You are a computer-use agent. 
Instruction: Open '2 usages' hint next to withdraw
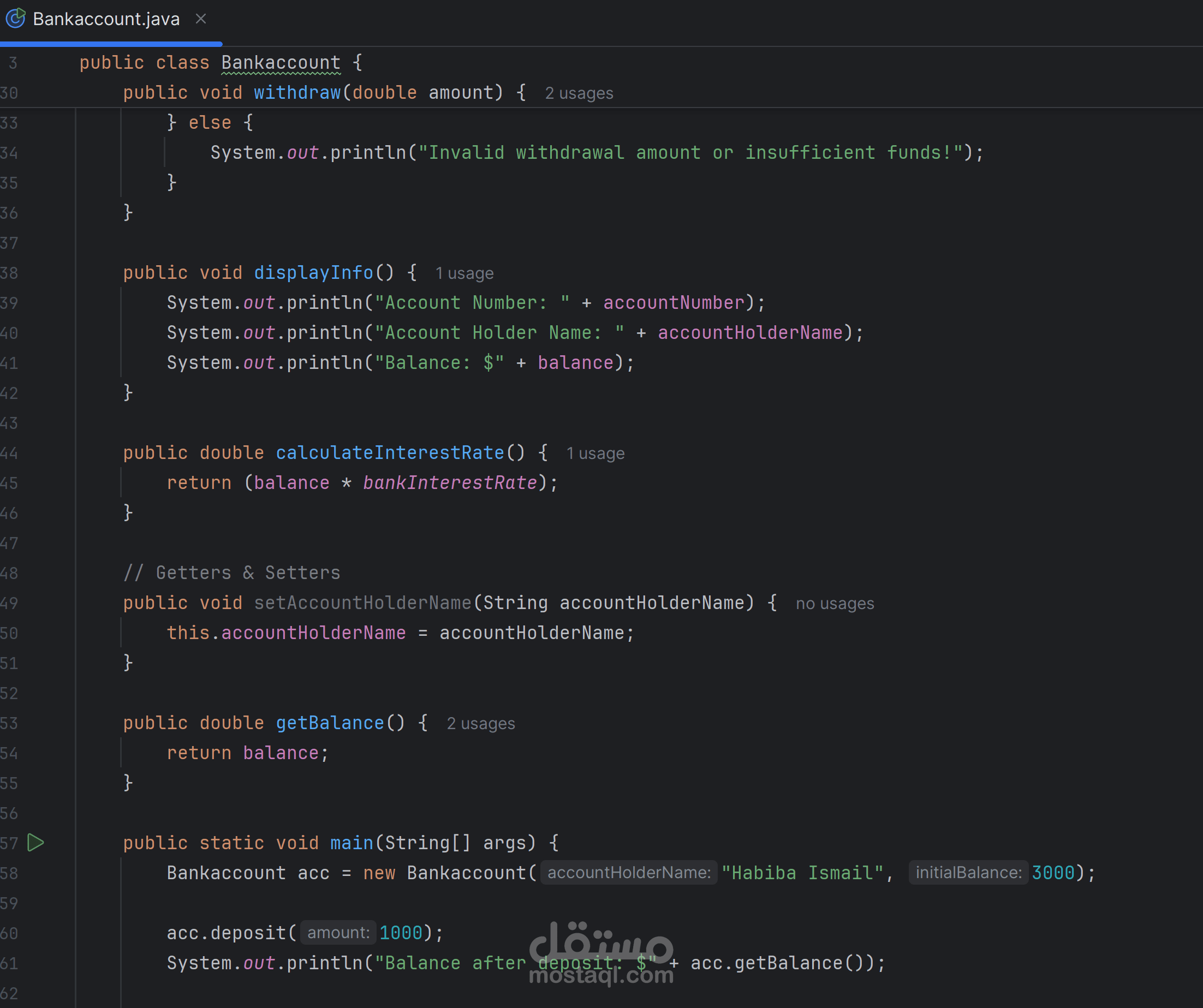579,93
